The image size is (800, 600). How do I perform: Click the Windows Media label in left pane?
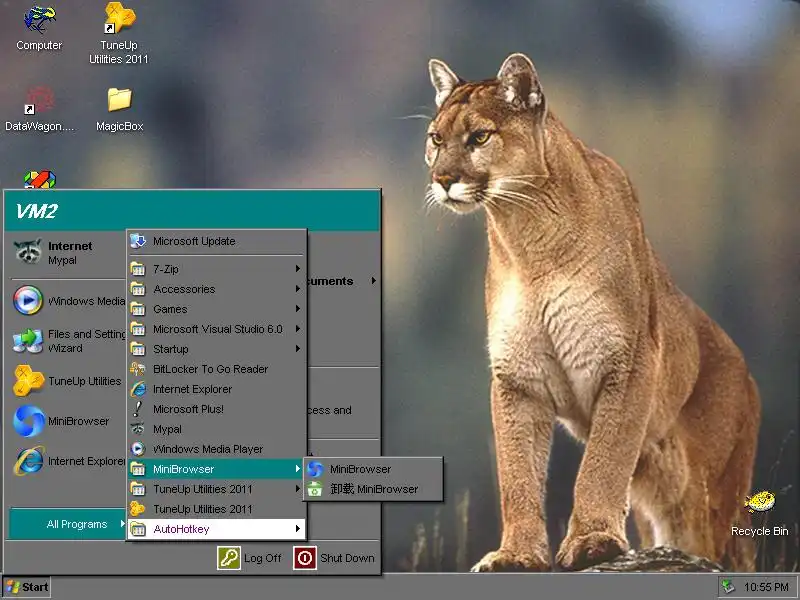[x=86, y=301]
